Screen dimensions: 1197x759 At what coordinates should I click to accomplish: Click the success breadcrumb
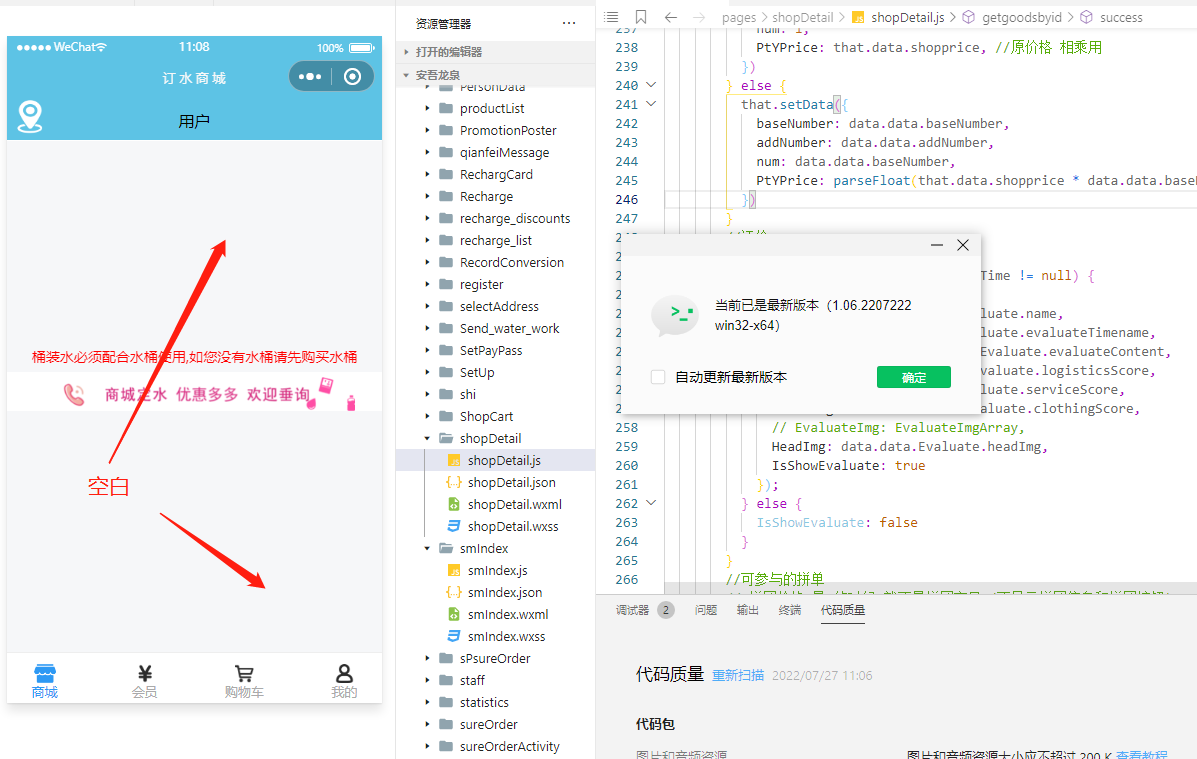point(1121,18)
